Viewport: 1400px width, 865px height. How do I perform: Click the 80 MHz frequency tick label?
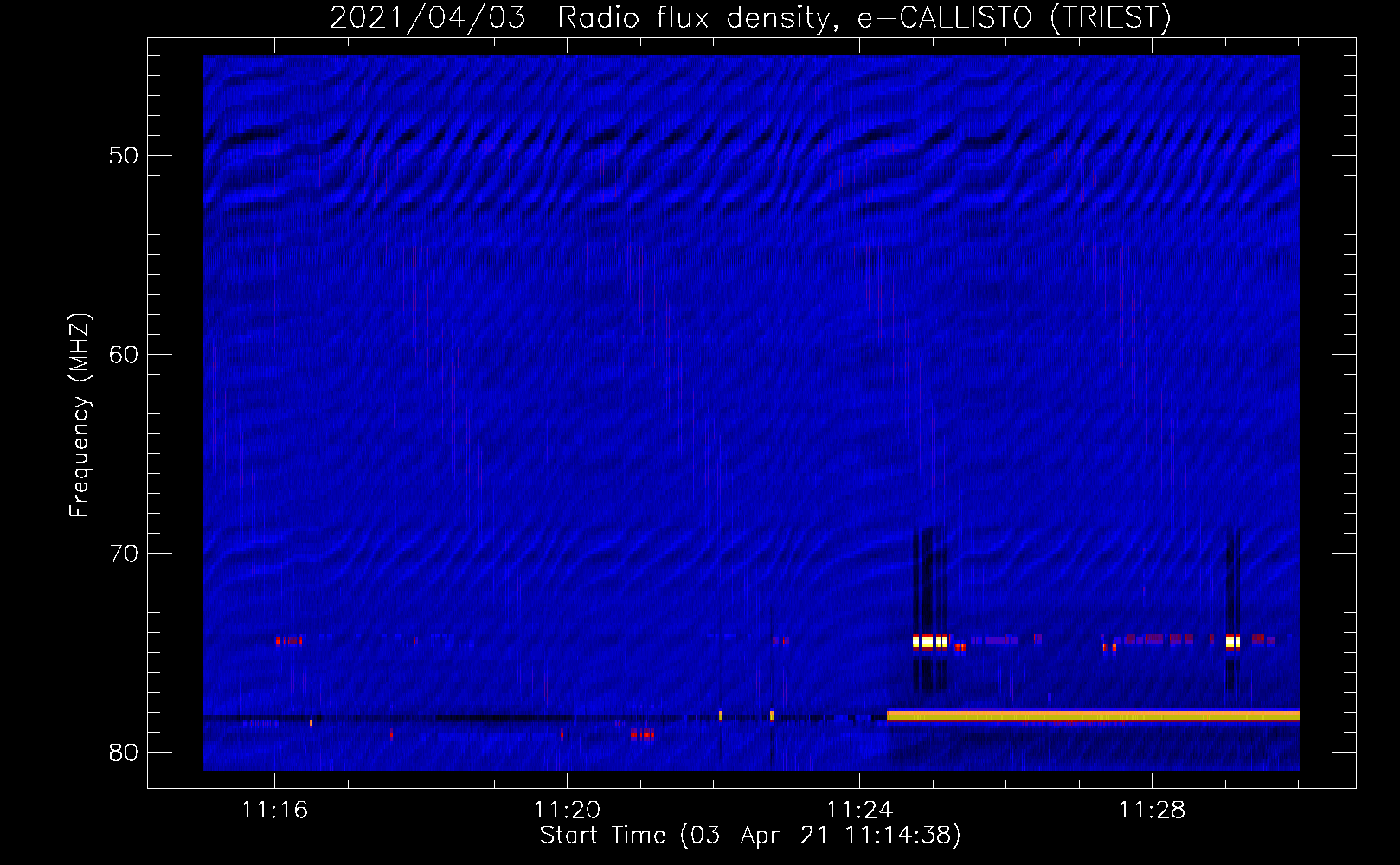pyautogui.click(x=124, y=753)
